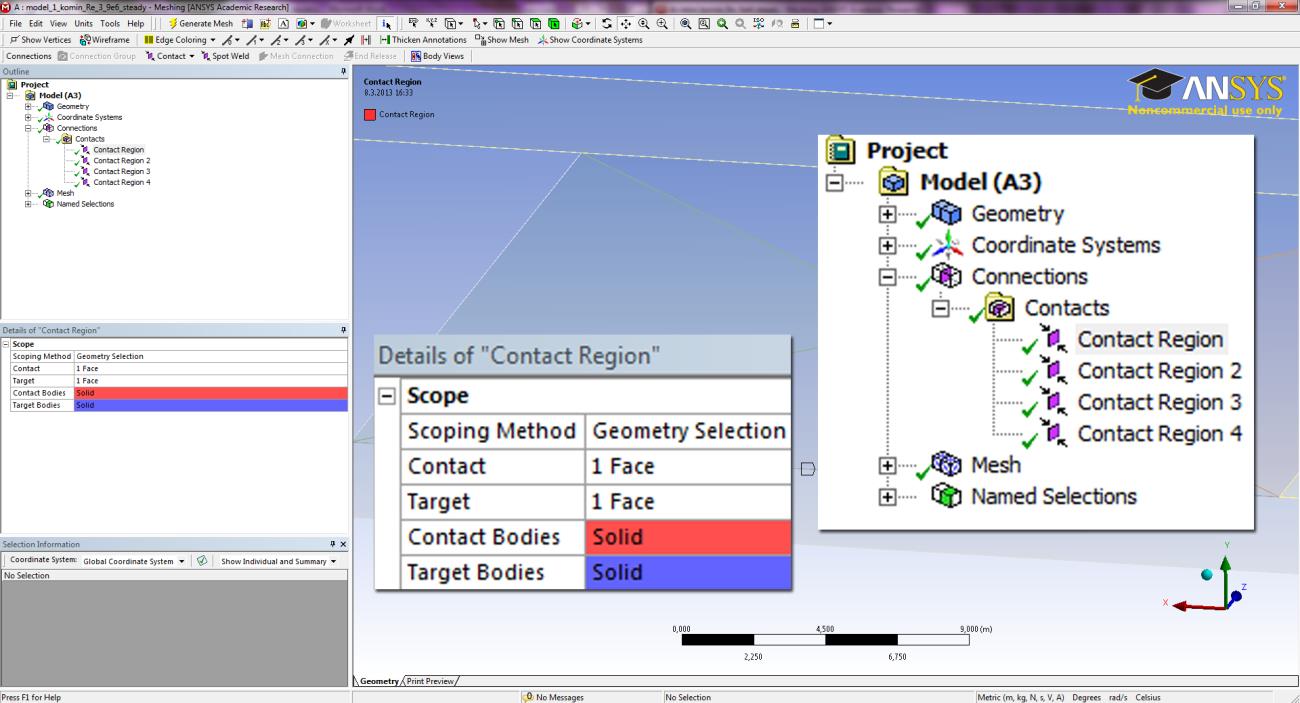Click the cyan isometric ball on triad
The width and height of the screenshot is (1300, 703).
coord(1206,575)
